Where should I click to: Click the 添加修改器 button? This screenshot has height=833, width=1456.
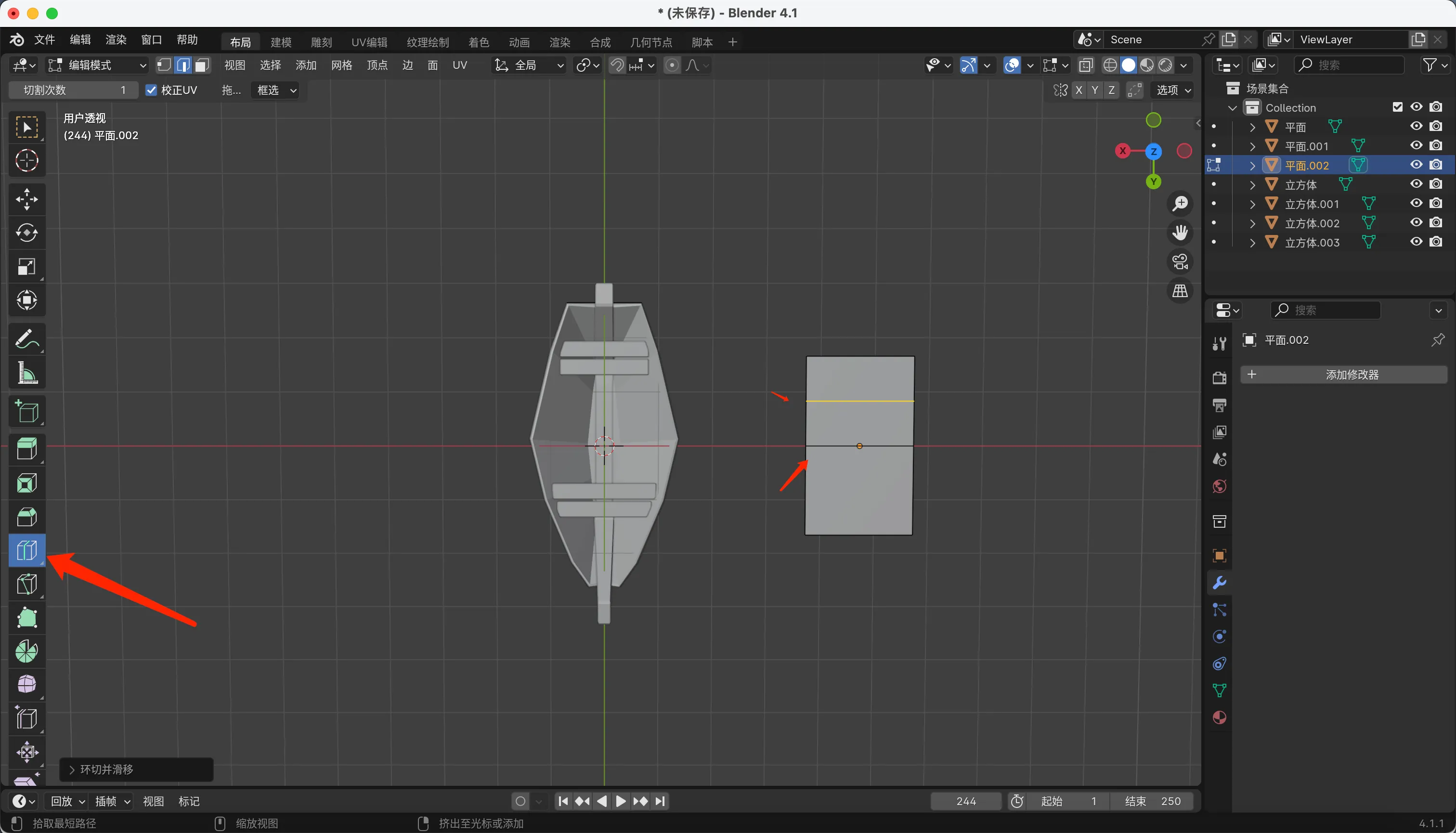click(1344, 375)
